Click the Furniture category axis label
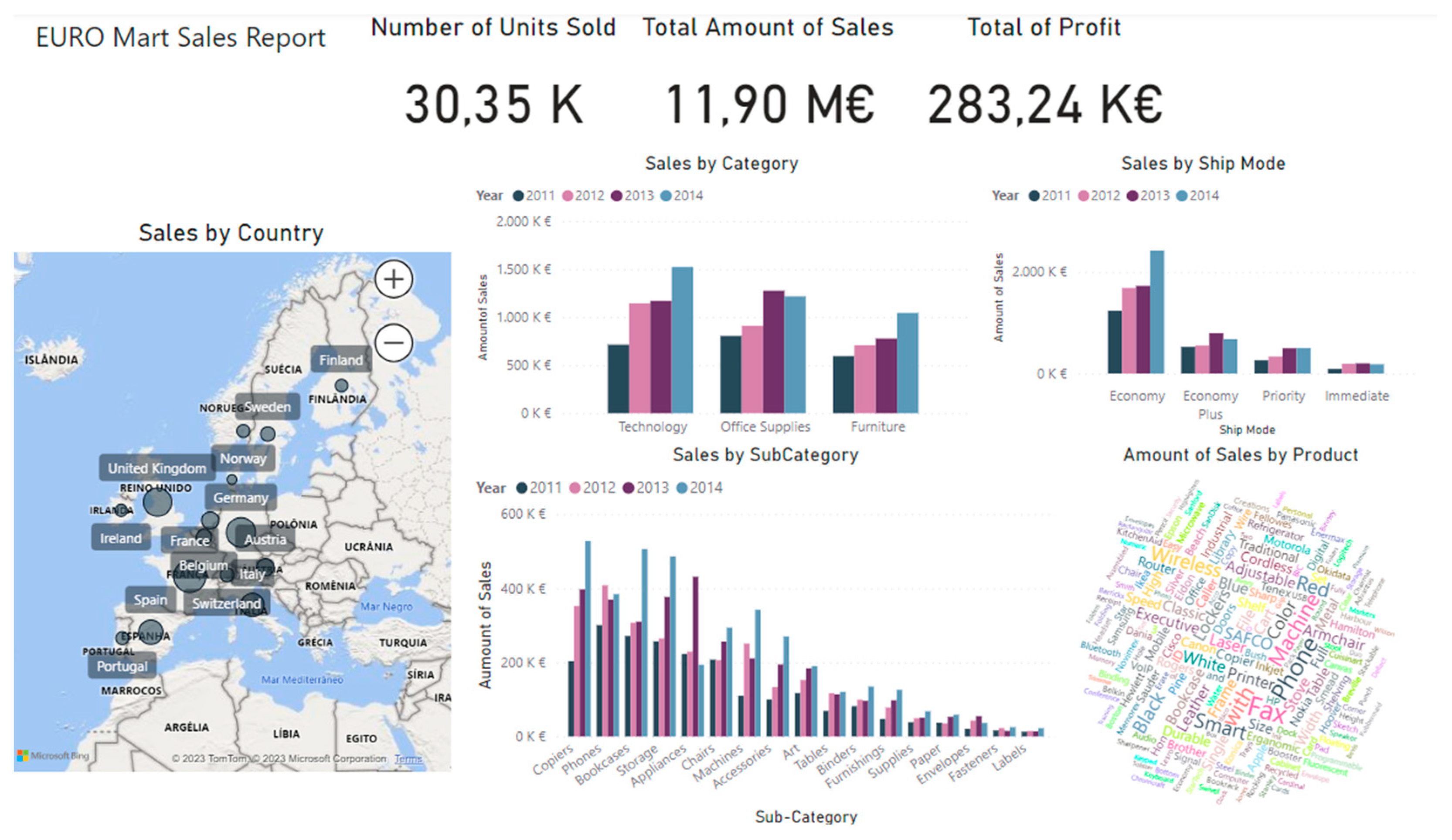Screen dimensions: 1452x840 pos(877,427)
